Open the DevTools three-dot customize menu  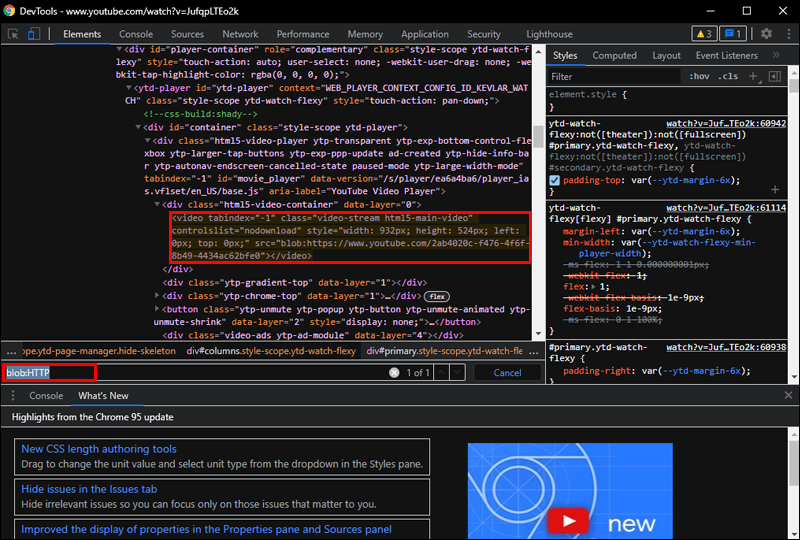click(787, 34)
